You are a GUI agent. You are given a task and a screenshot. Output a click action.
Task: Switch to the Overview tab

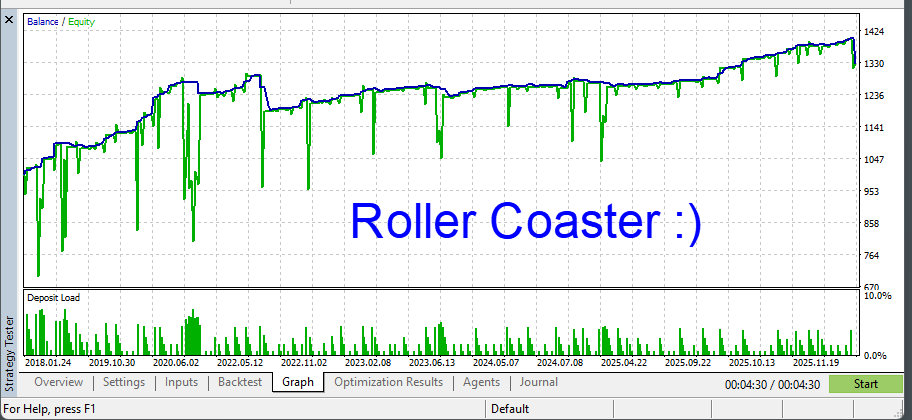(x=59, y=382)
